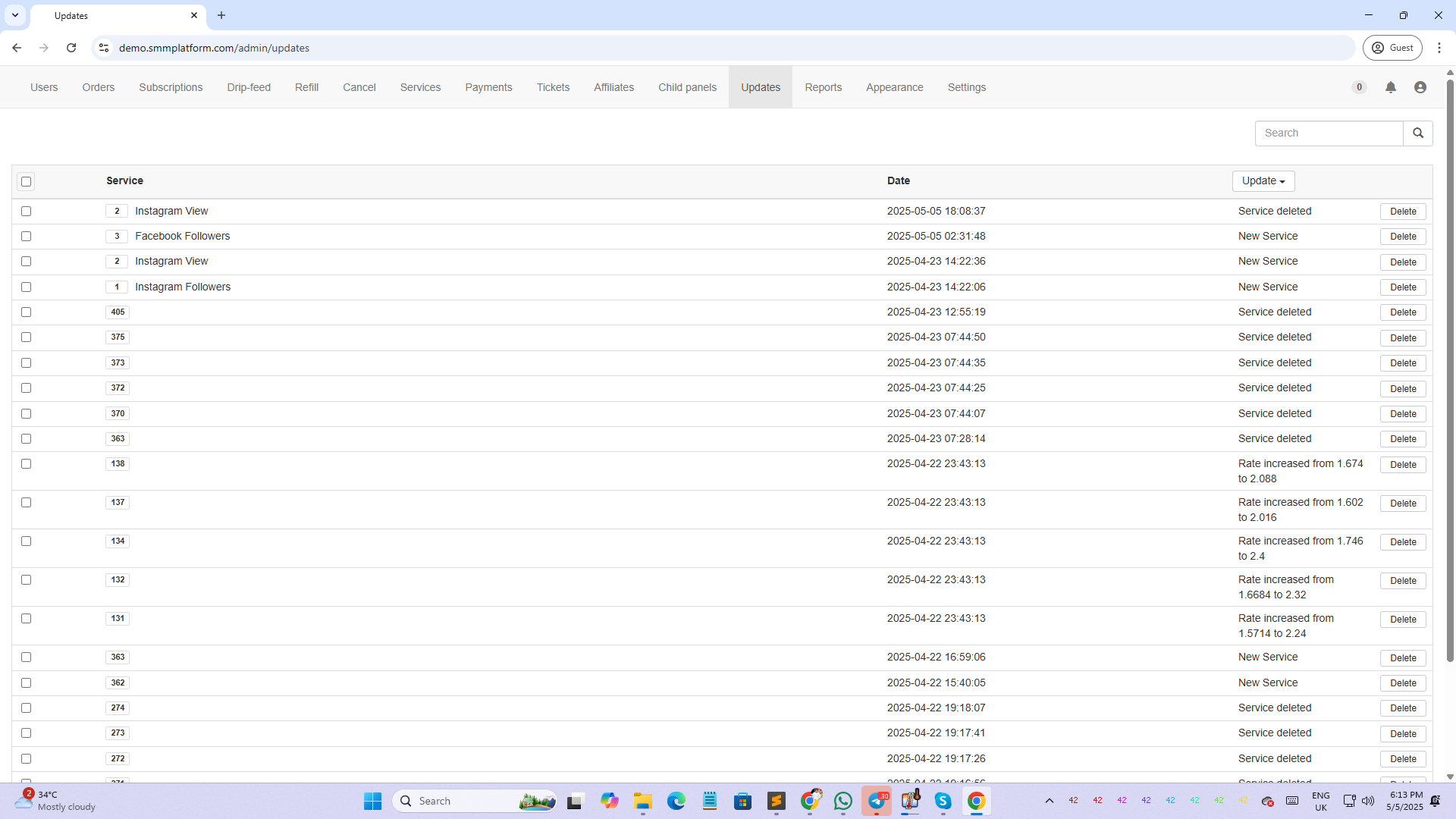Delete the service 138 rate increase entry

(x=1402, y=465)
